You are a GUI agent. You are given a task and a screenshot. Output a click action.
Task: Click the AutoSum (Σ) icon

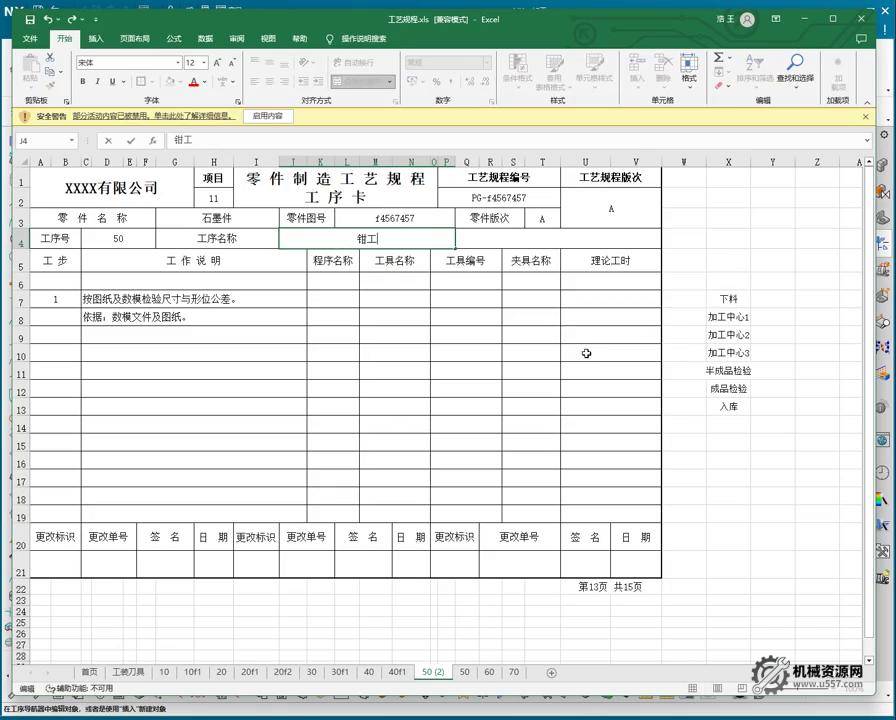(x=718, y=58)
